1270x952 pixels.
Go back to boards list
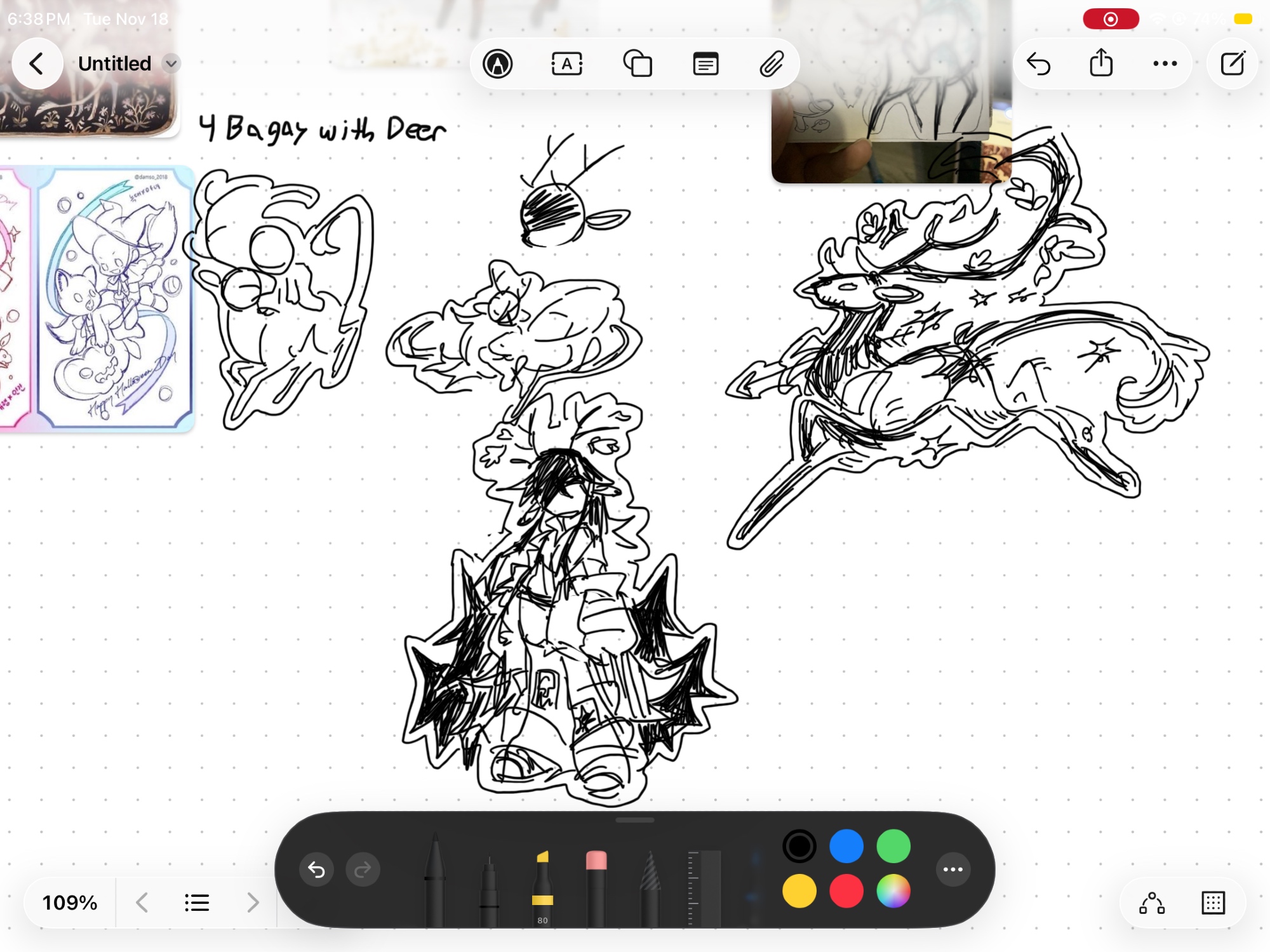37,63
